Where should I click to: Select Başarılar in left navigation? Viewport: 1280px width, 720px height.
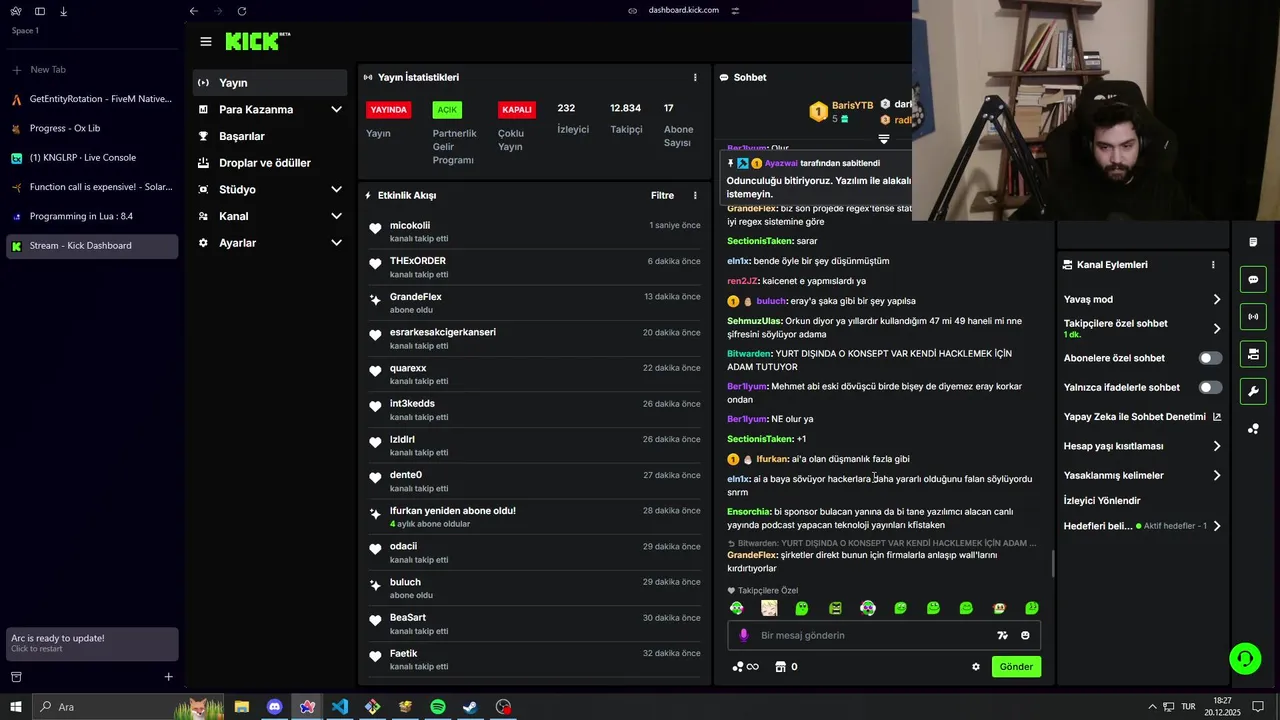[270, 136]
